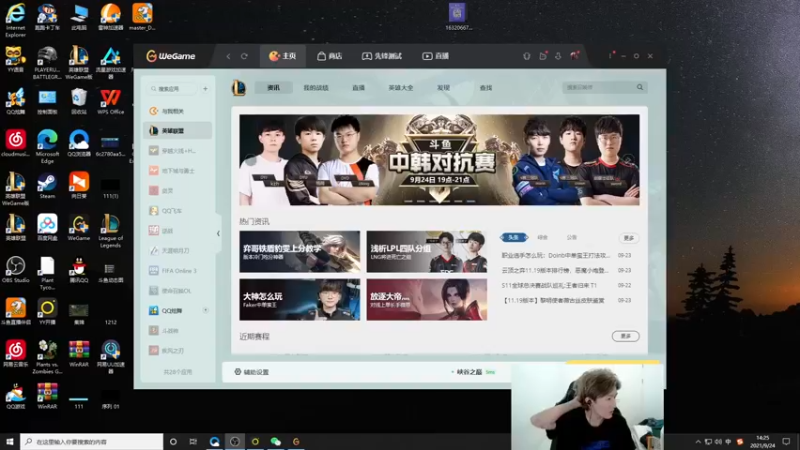Open the 【11.19版本】 skin preview headline
This screenshot has height=450, width=800.
click(553, 301)
